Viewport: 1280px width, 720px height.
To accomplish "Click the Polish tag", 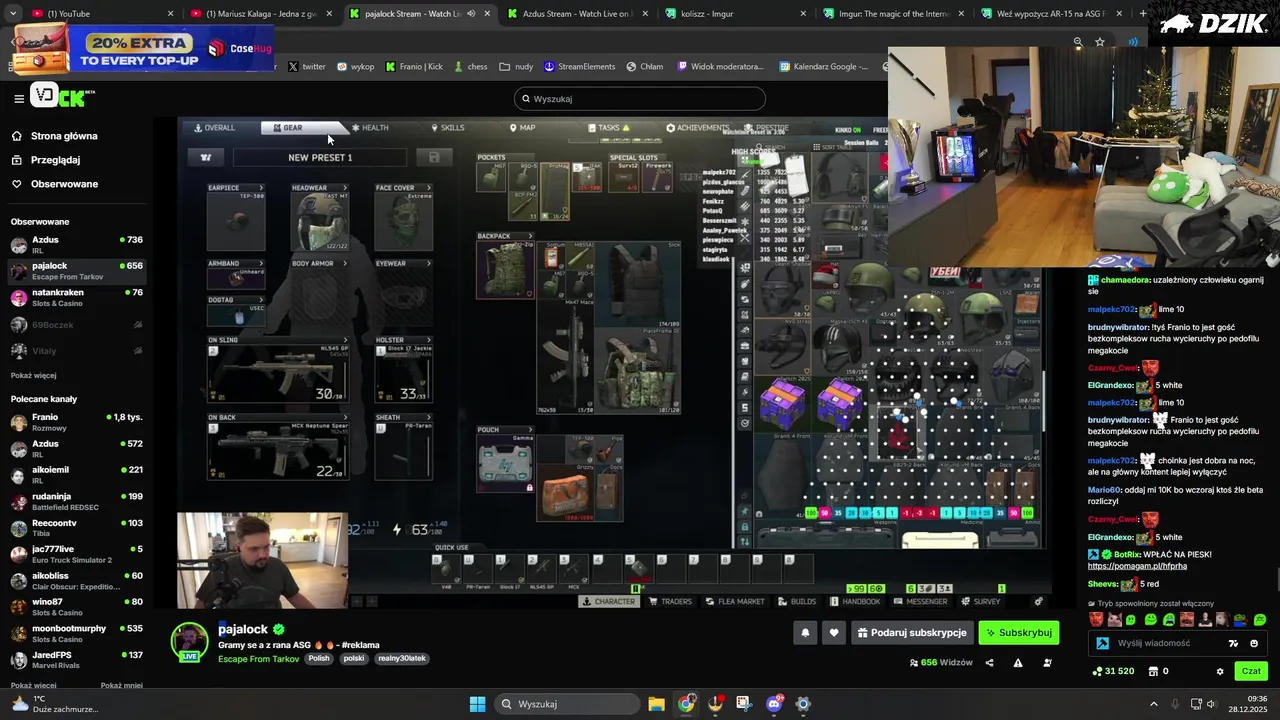I will 318,658.
